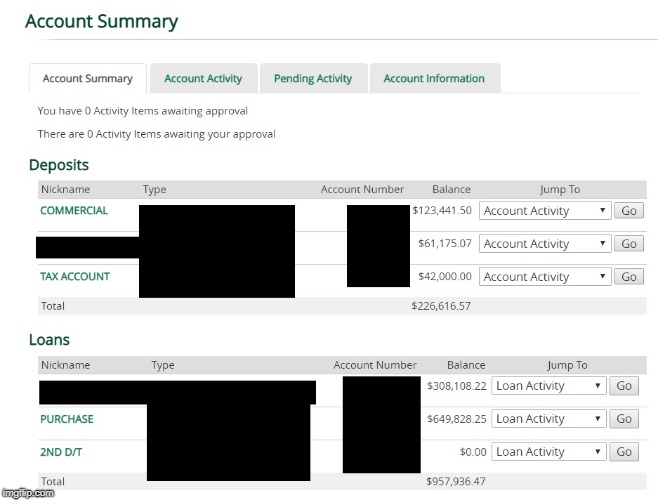Viewport: 658px width, 500px height.
Task: Expand Loan Activity dropdown for $308,108.22 loan
Action: 549,386
